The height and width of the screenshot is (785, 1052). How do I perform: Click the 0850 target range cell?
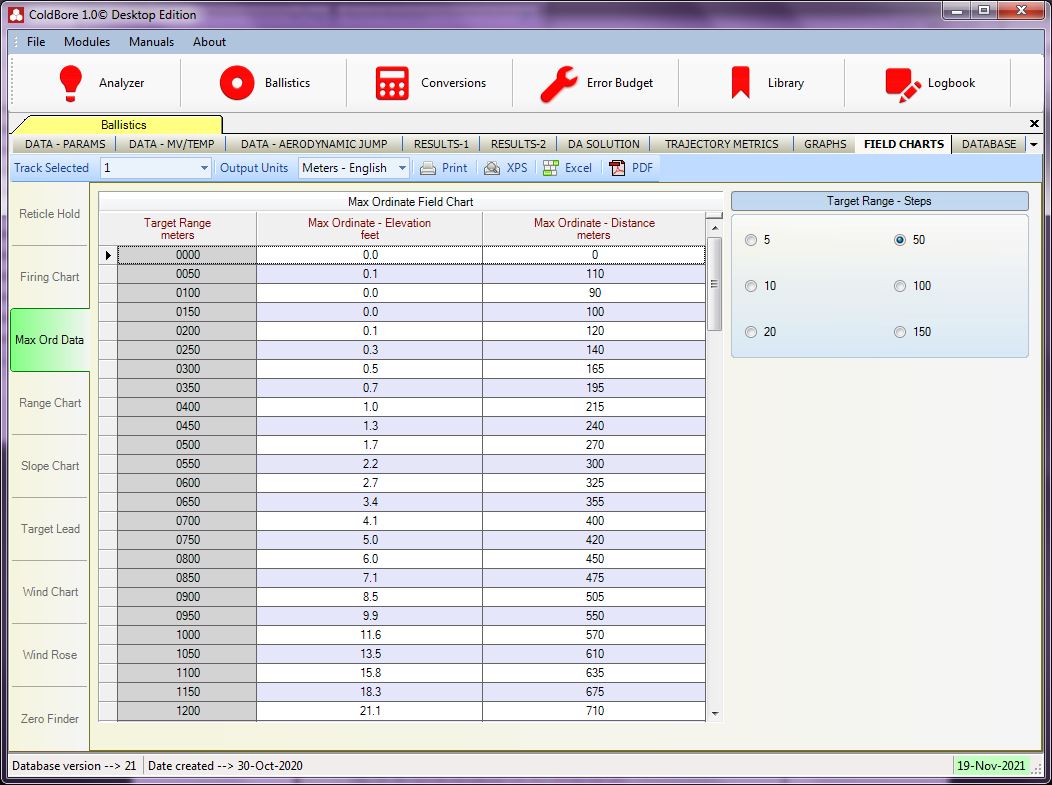point(187,578)
